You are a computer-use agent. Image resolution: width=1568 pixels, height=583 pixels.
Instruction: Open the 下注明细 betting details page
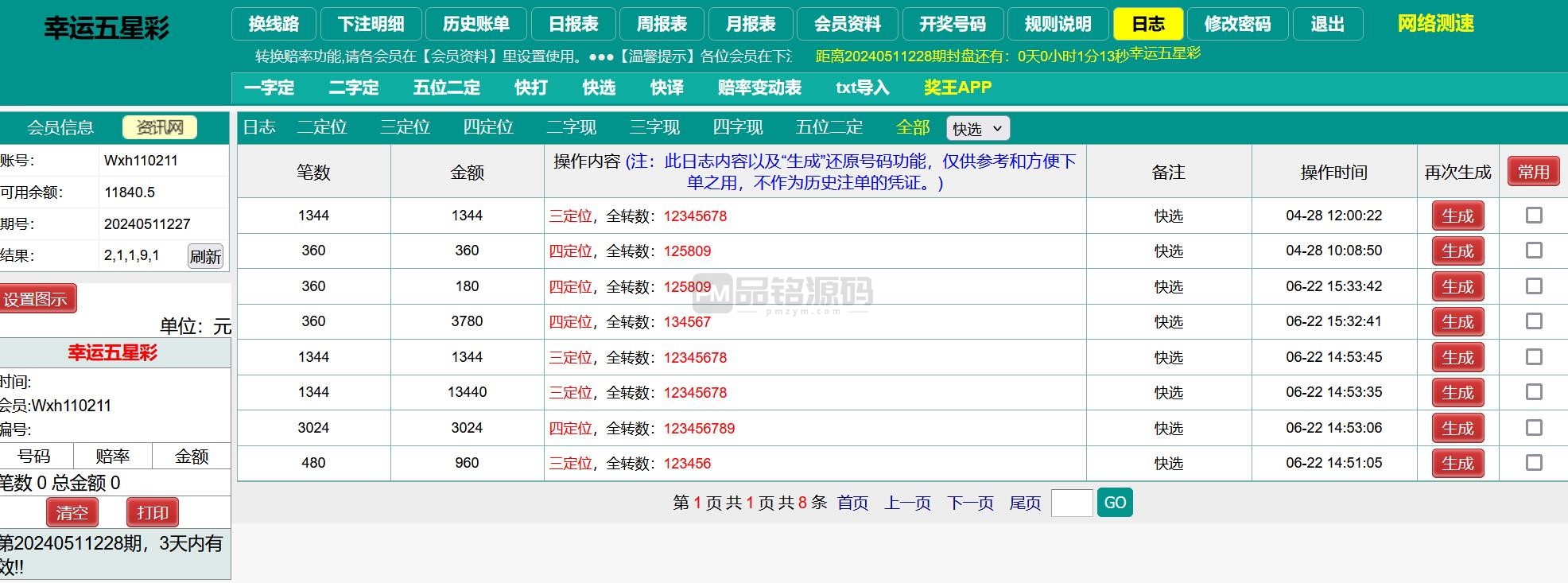click(371, 25)
